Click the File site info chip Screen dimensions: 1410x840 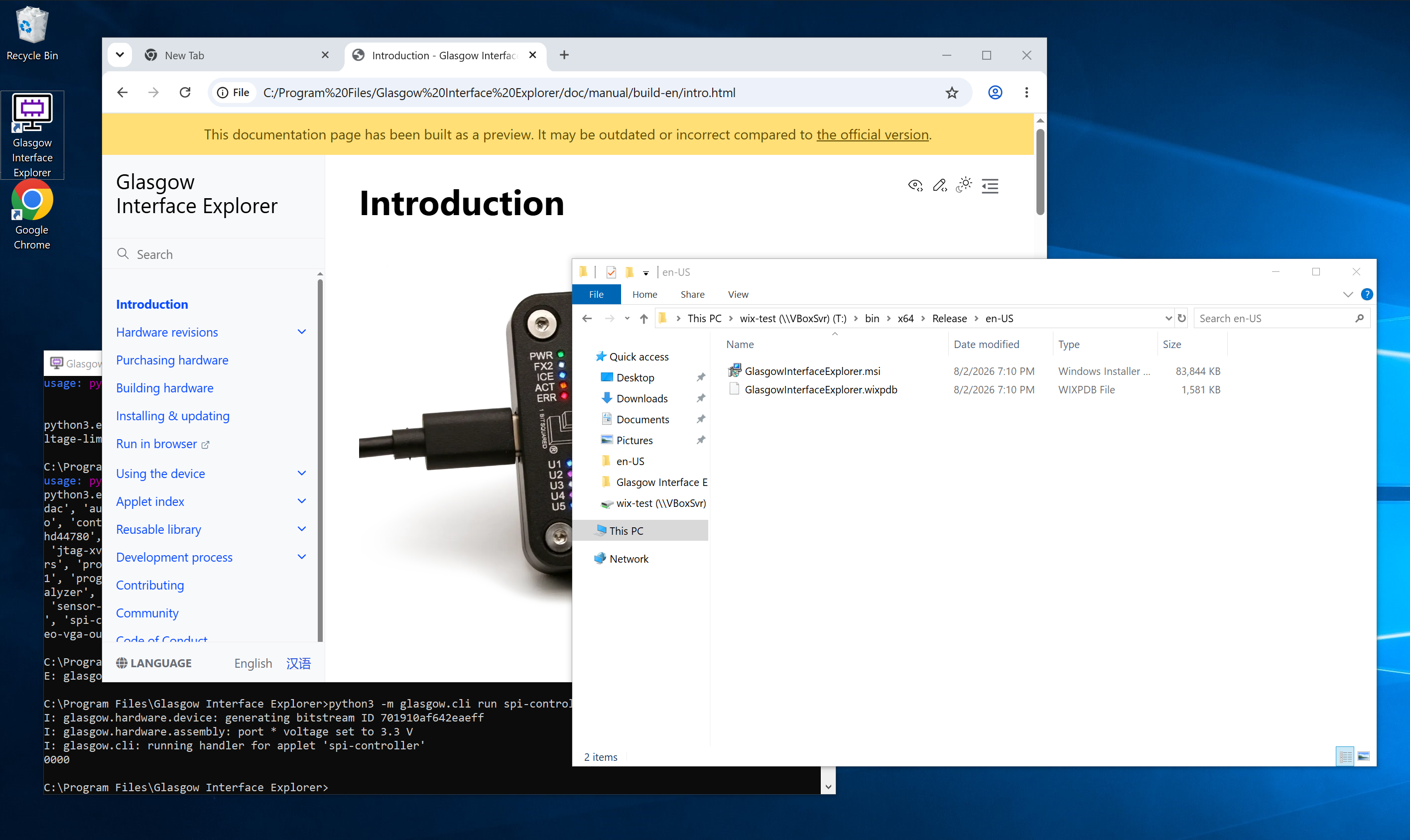(x=234, y=92)
